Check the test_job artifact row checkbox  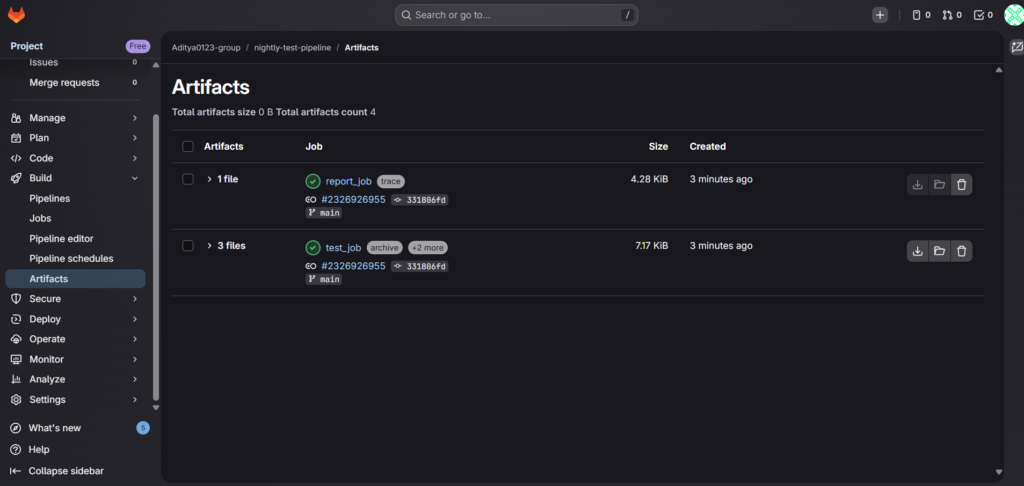(x=188, y=246)
